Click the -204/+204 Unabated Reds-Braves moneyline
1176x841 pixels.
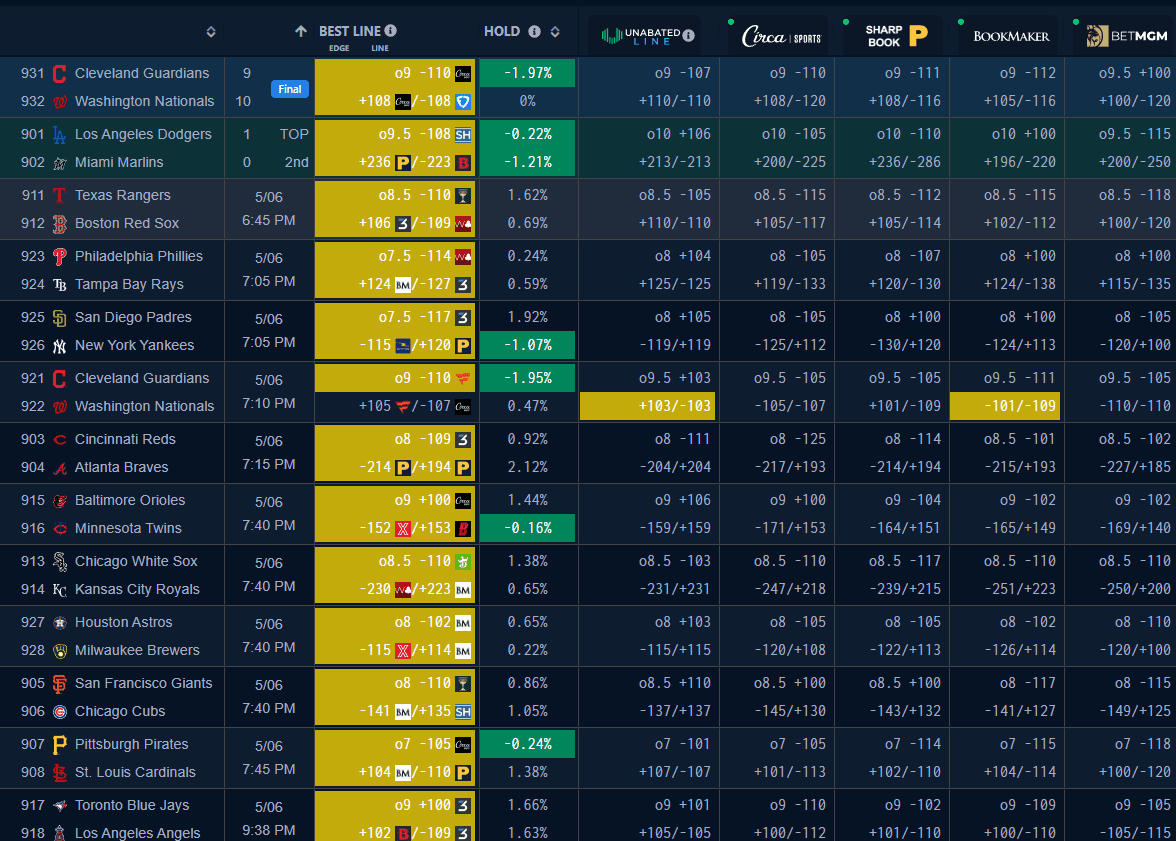pos(674,467)
